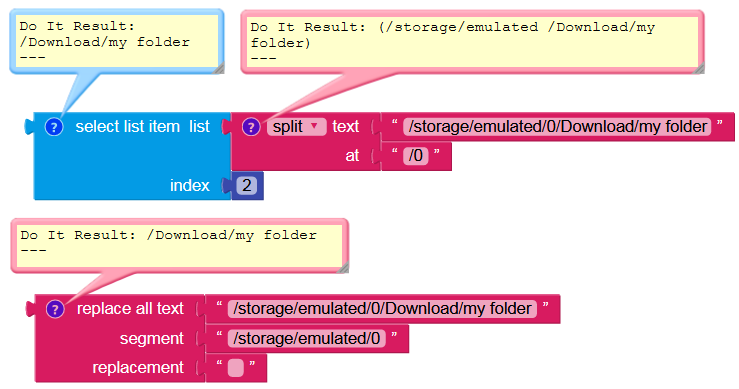Image resolution: width=739 pixels, height=389 pixels.
Task: Edit split text '/storage/emulated/0/Download/my folder'
Action: click(x=557, y=127)
